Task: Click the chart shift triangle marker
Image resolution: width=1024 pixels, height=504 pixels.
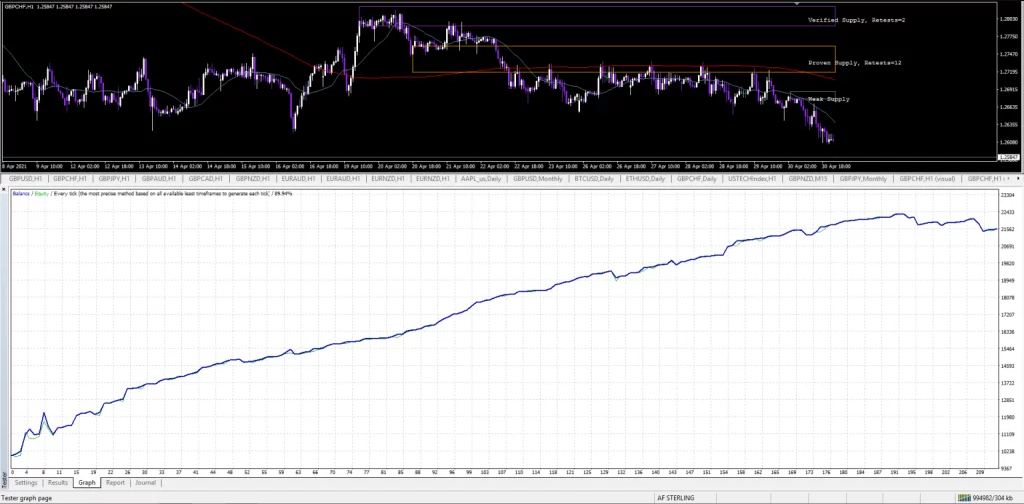Action: (797, 5)
